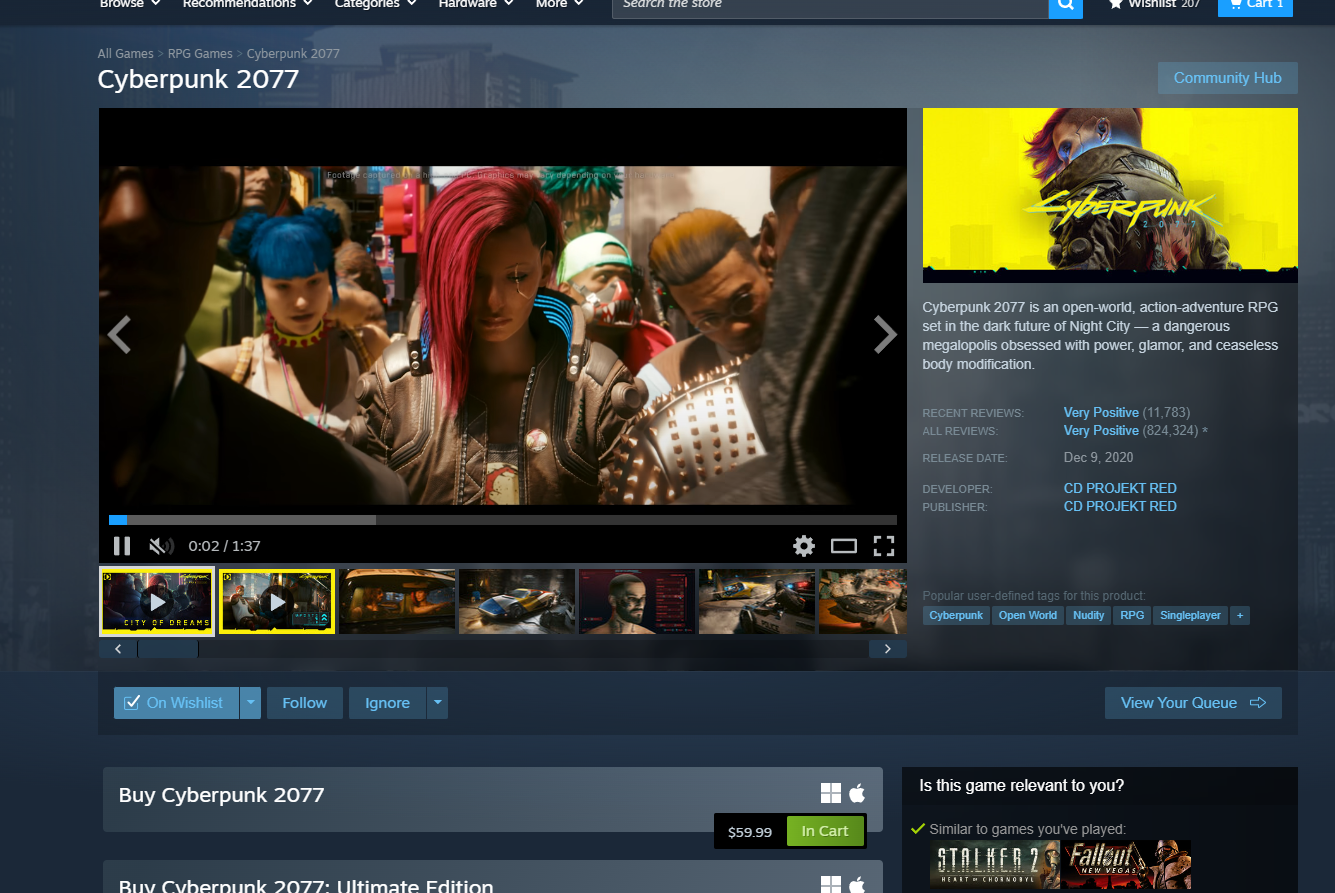This screenshot has width=1335, height=893.
Task: Expand the wishlist dropdown arrow
Action: point(251,703)
